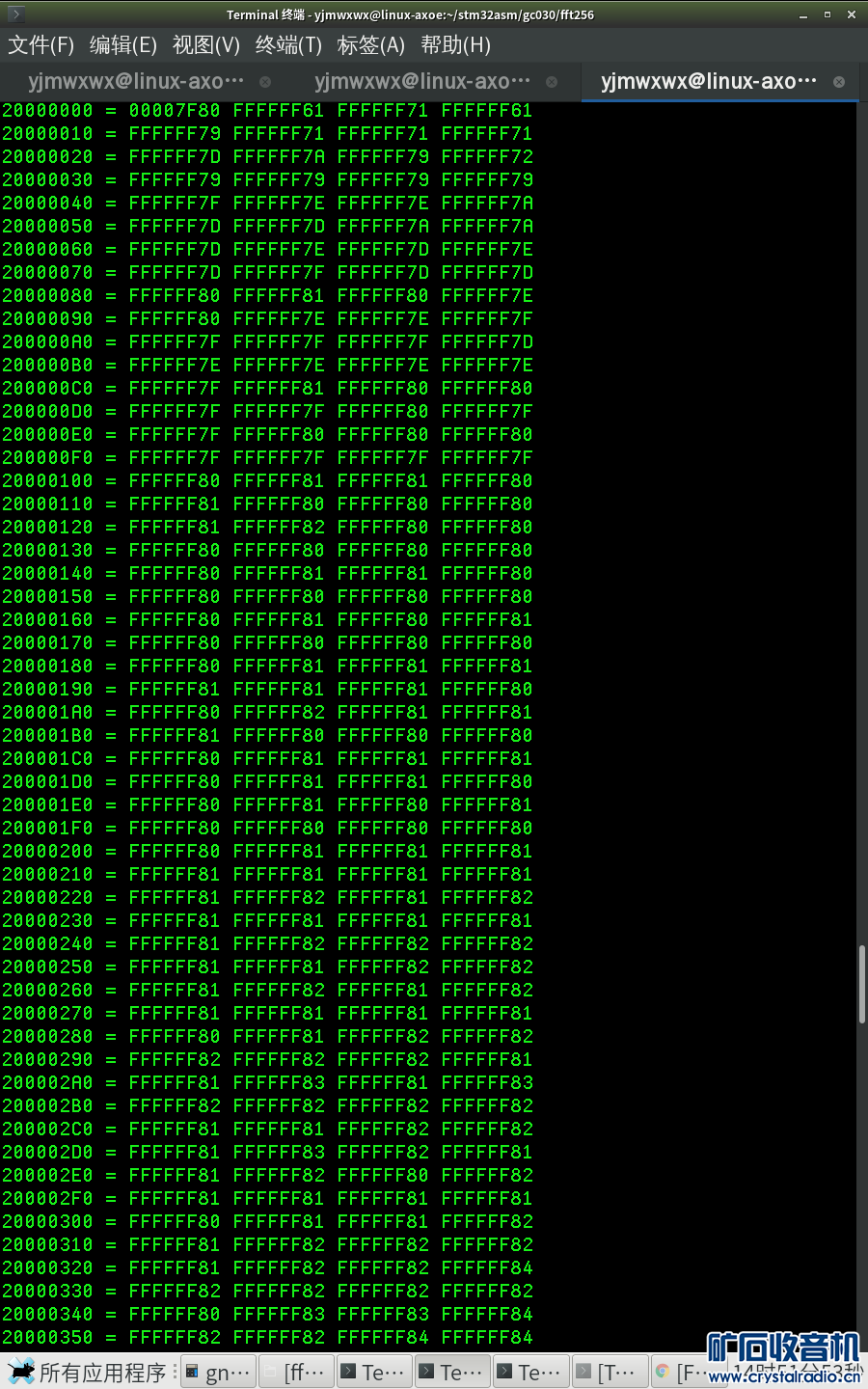This screenshot has height=1389, width=868.
Task: Switch to the [ff… window in taskbar
Action: click(x=296, y=1372)
